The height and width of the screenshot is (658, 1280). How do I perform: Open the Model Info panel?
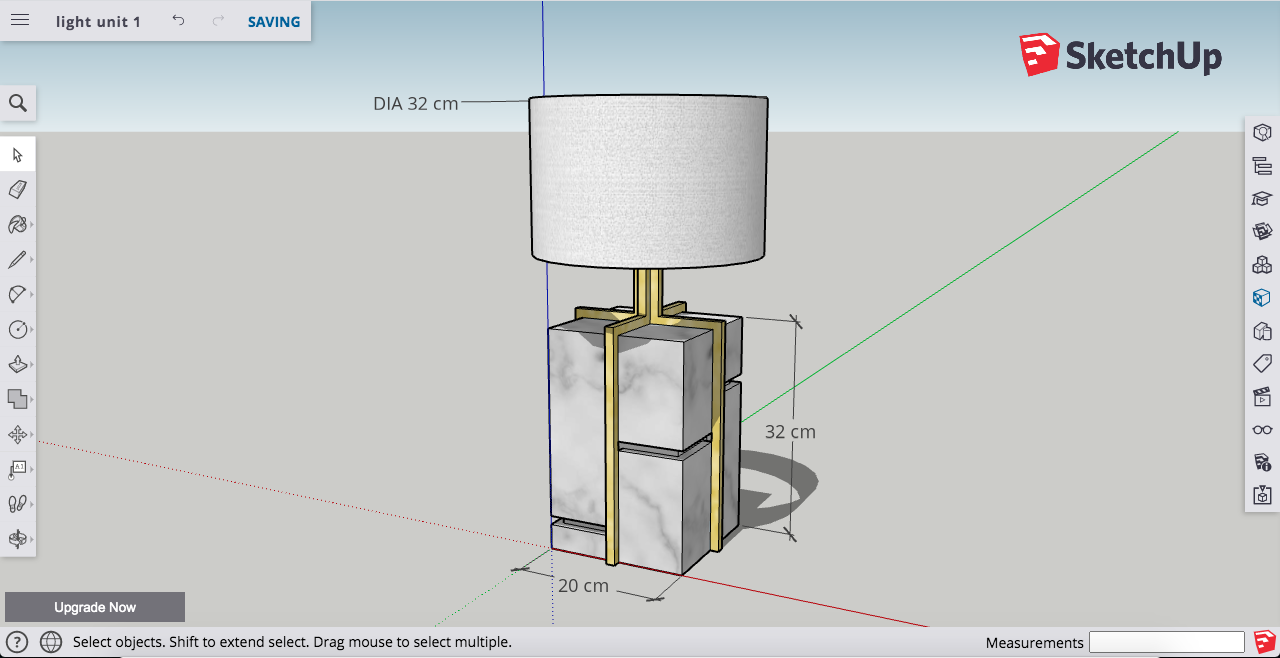click(1262, 463)
